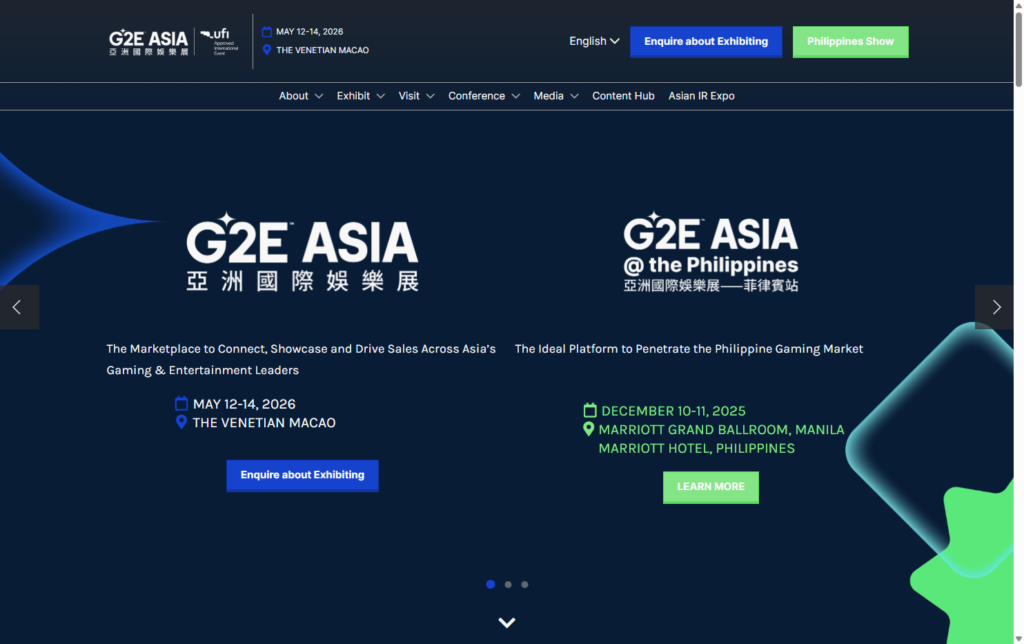
Task: Open the English language dropdown
Action: pos(593,41)
